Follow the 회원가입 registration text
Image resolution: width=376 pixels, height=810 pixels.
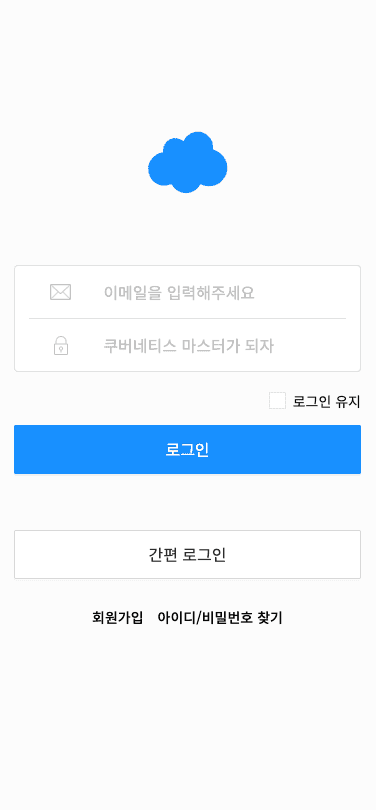coord(117,617)
